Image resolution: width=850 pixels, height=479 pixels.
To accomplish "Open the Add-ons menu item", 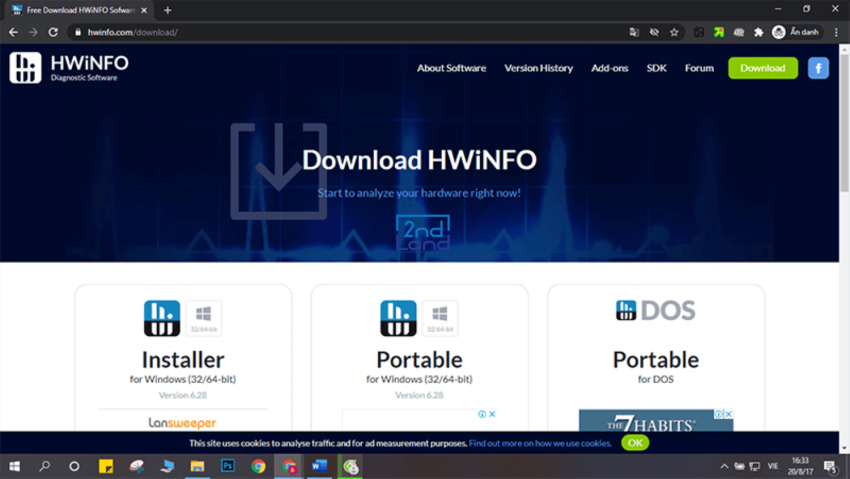I will pyautogui.click(x=609, y=68).
